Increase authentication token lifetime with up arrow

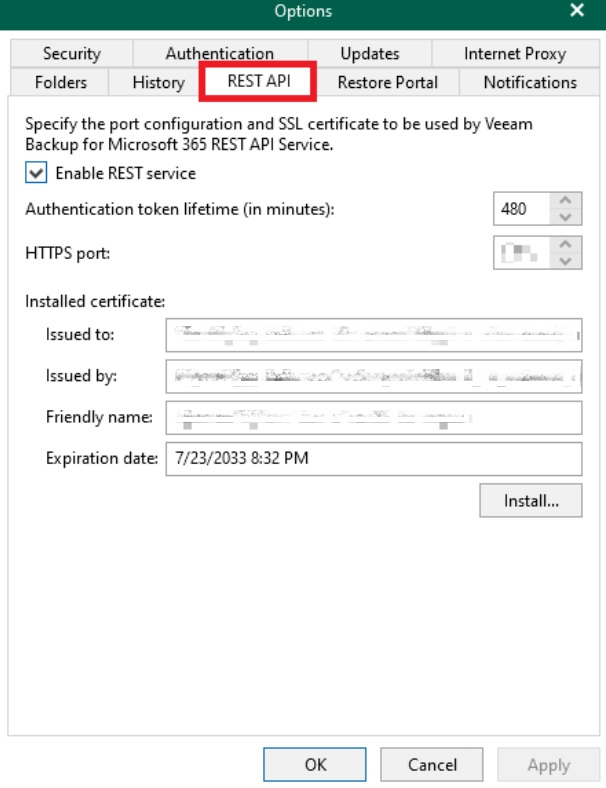565,201
